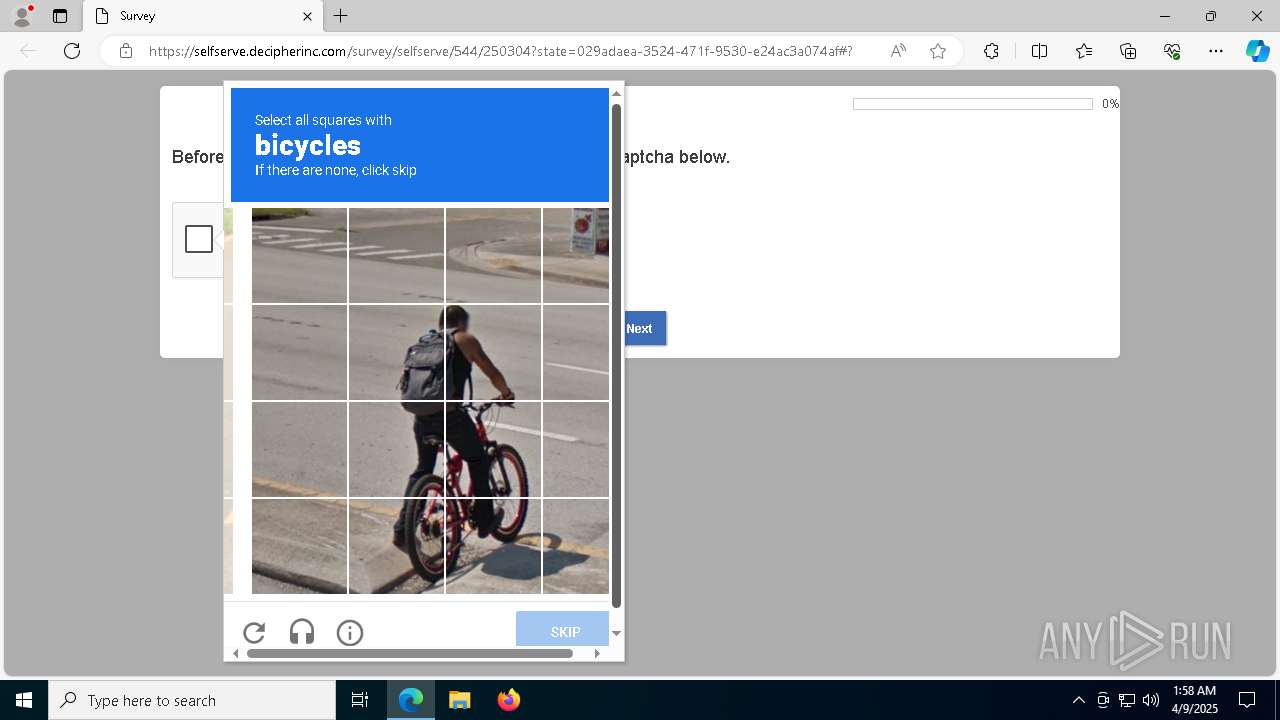The image size is (1280, 720).
Task: Click the captcha scroll-up arrow
Action: pos(616,93)
